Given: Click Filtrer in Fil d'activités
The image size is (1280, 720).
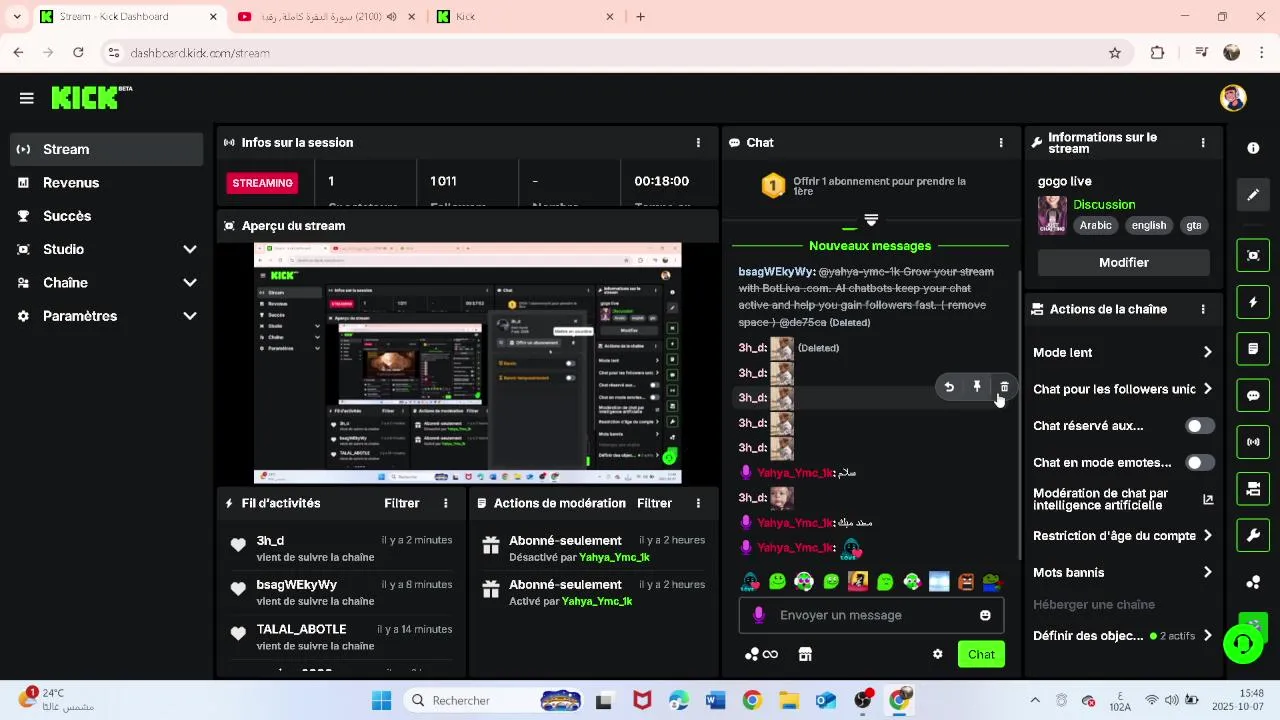Looking at the screenshot, I should [402, 504].
